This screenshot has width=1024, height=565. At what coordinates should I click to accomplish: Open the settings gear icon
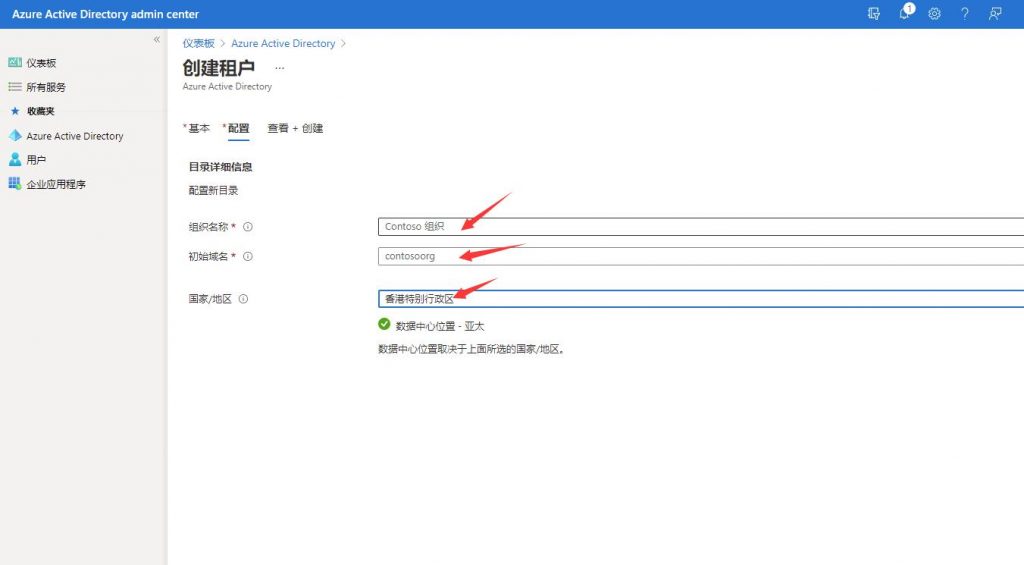pos(935,14)
